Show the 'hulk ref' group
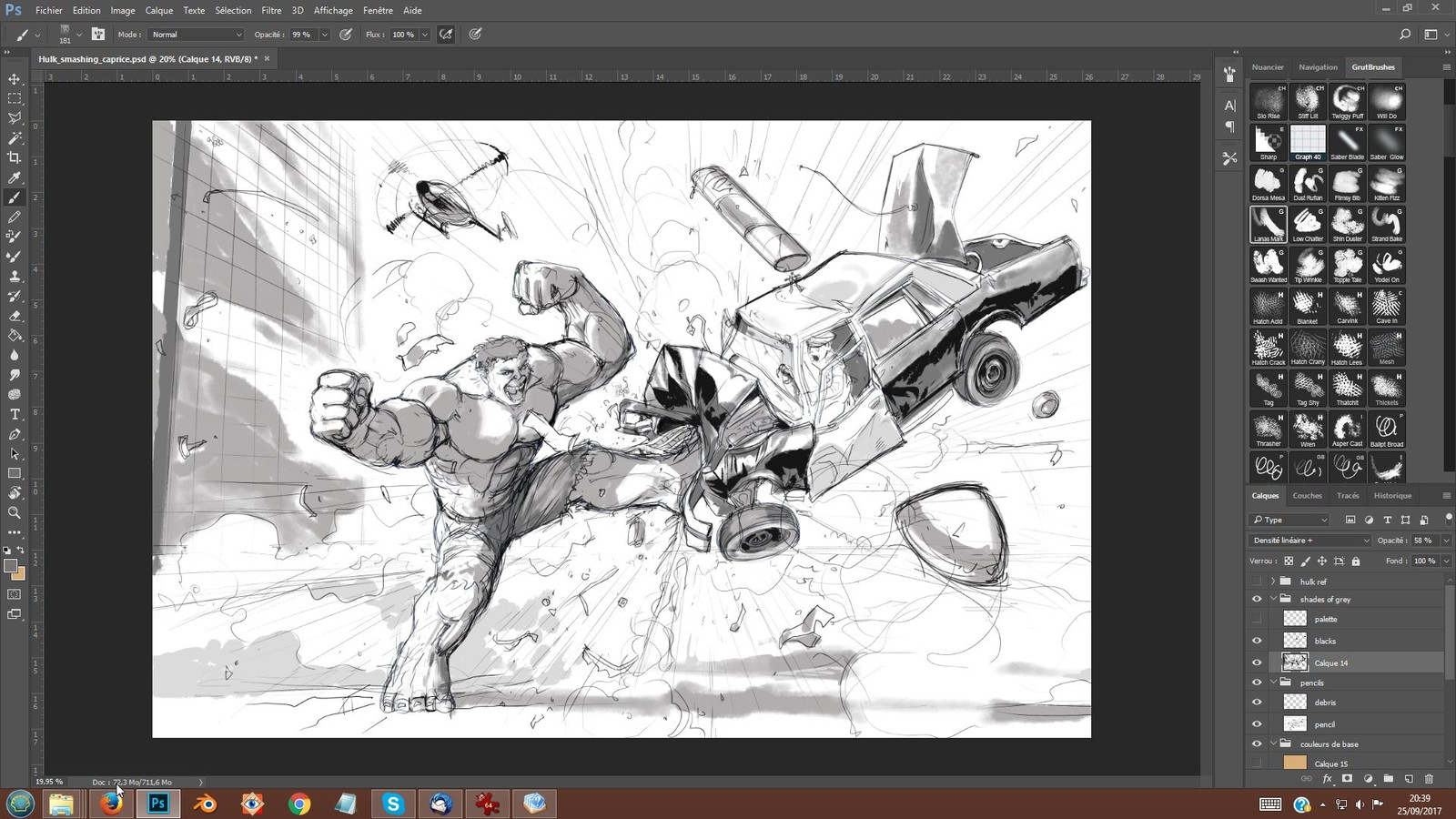This screenshot has height=819, width=1456. [x=1257, y=581]
